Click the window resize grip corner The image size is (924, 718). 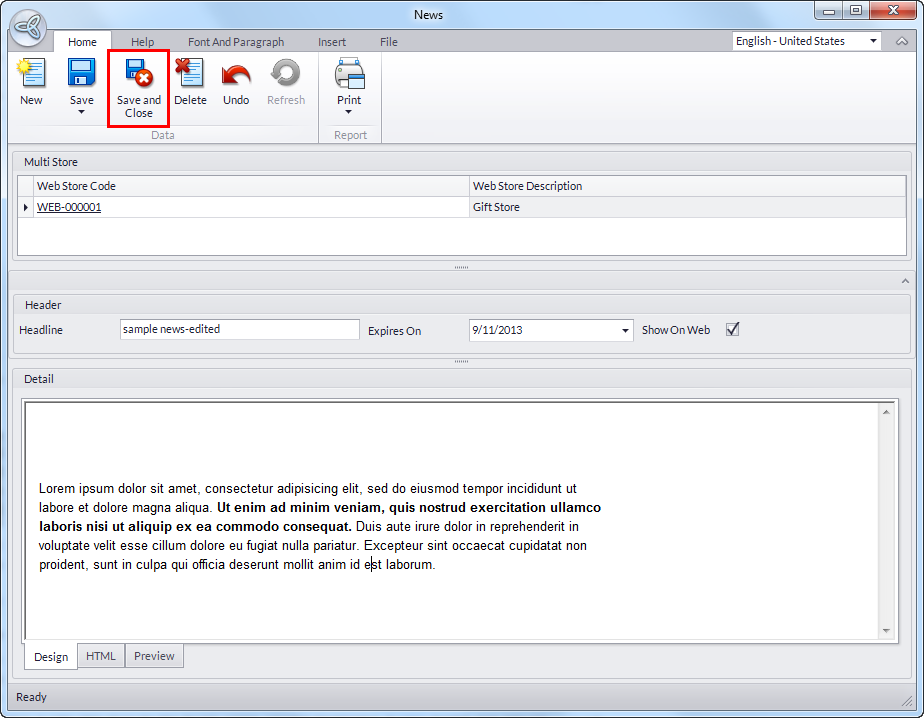906,700
